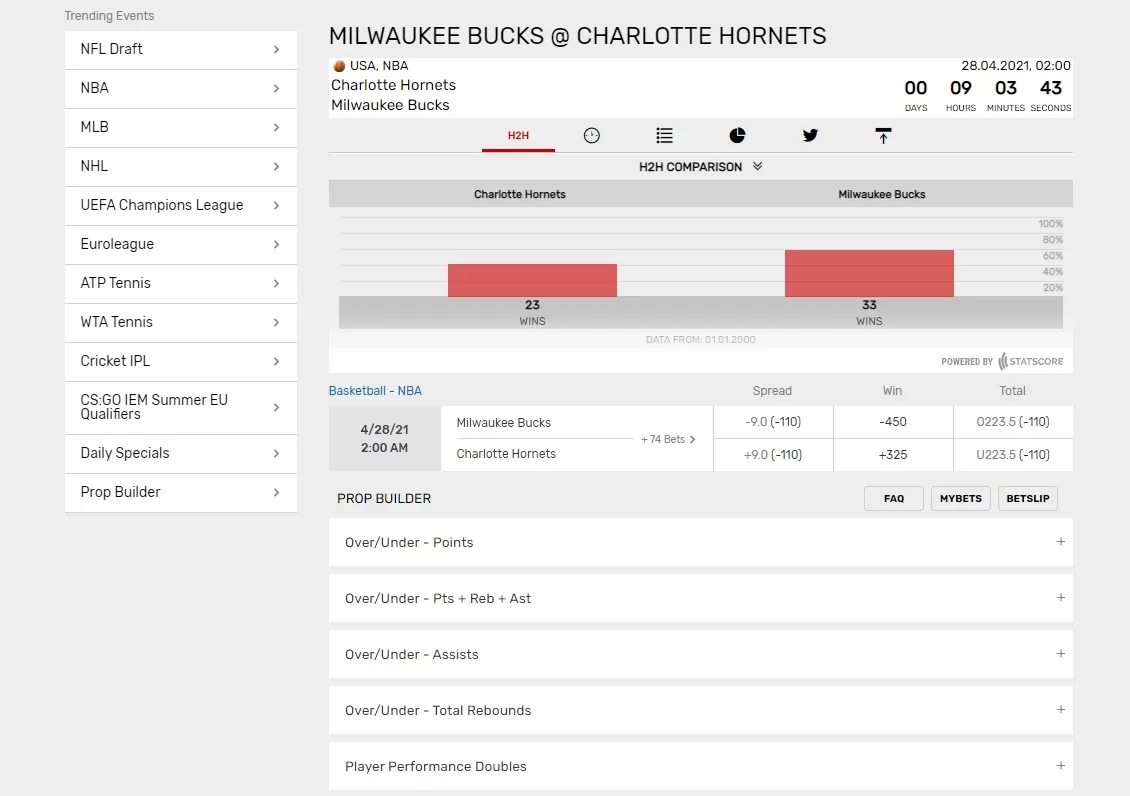
Task: Open the pie chart statistics tab icon
Action: pos(737,135)
